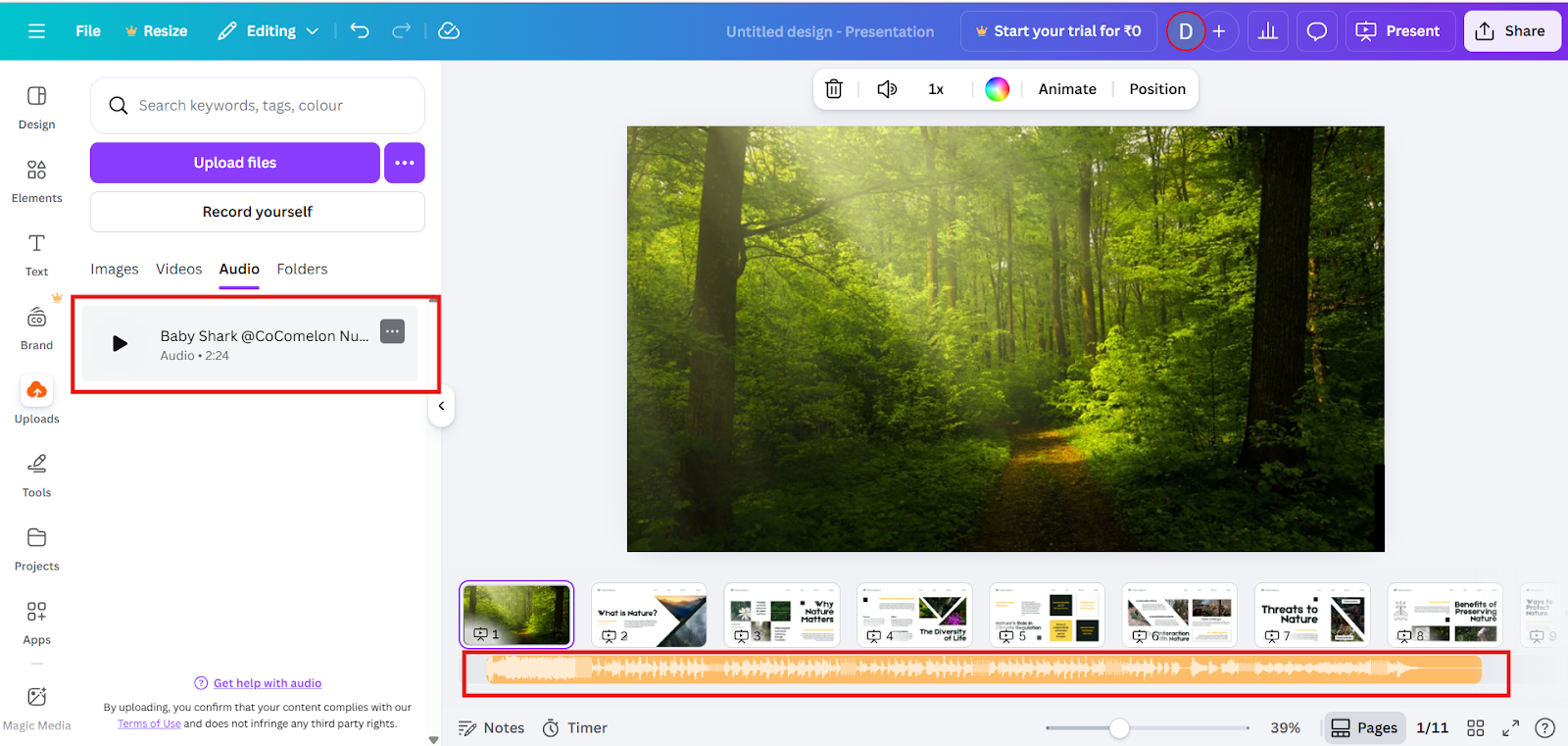Viewport: 1568px width, 746px height.
Task: Open the hamburger main menu
Action: (x=37, y=31)
